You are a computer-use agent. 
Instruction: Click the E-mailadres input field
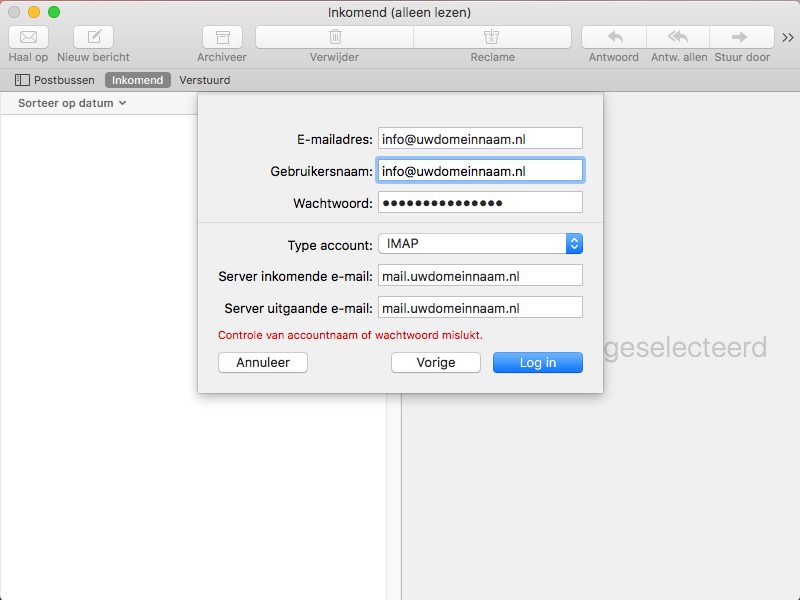pyautogui.click(x=480, y=139)
